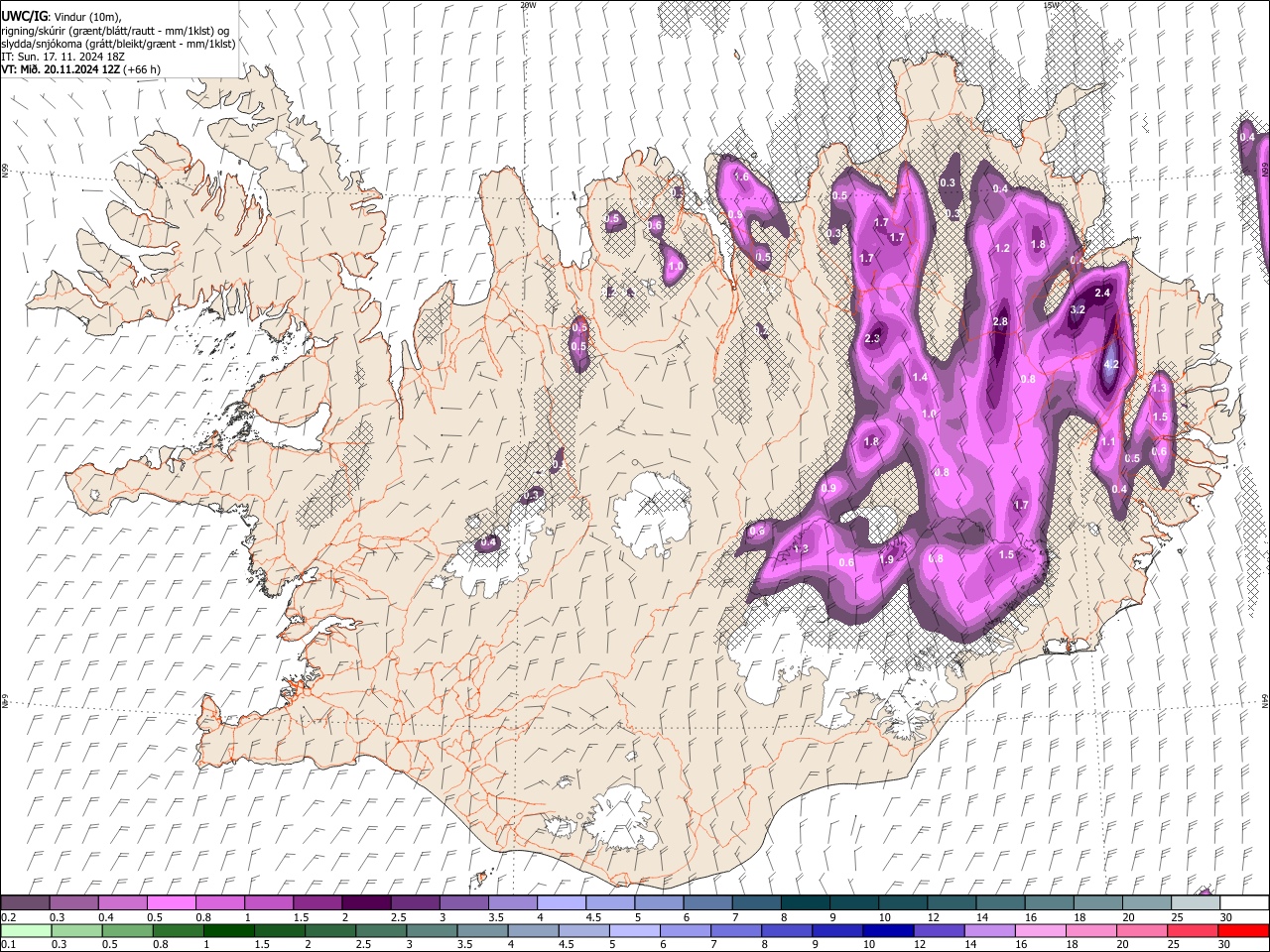
Task: Click the "25" label under top legend row
Action: tap(1178, 917)
